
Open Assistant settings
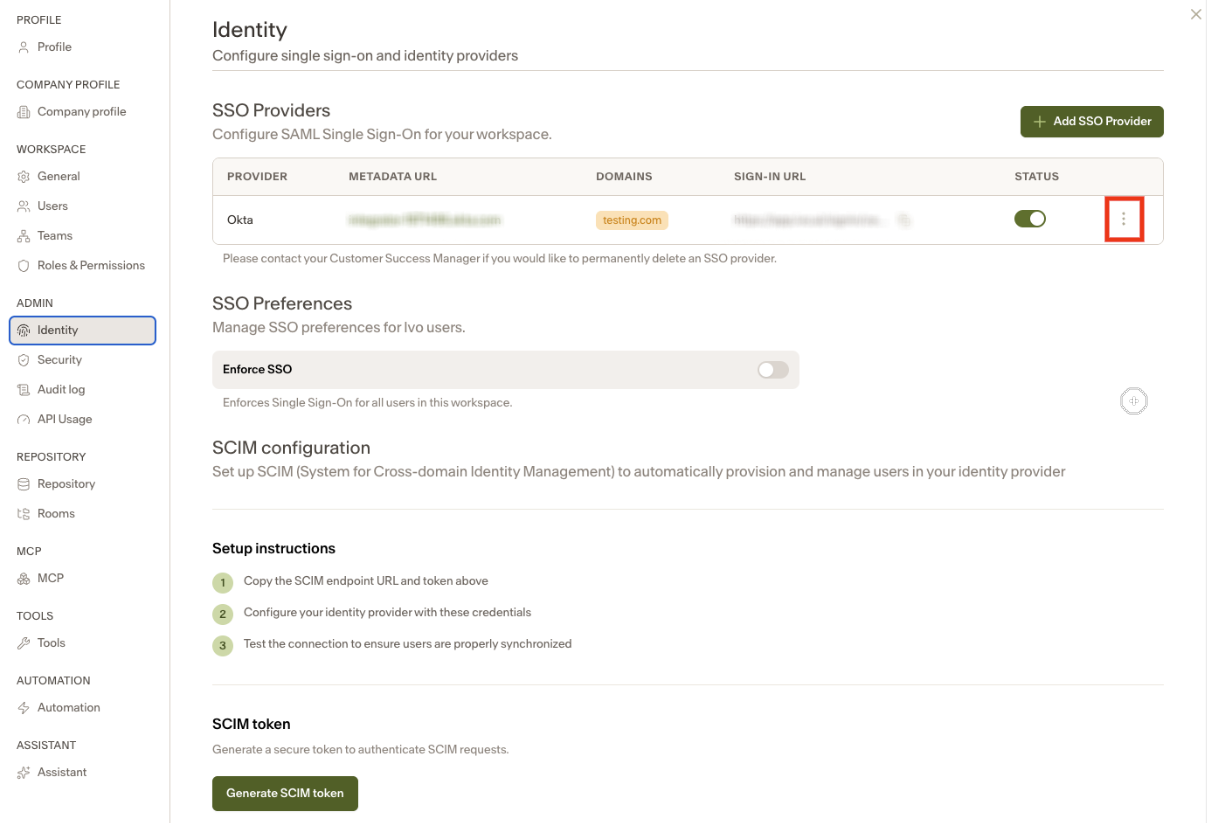62,772
